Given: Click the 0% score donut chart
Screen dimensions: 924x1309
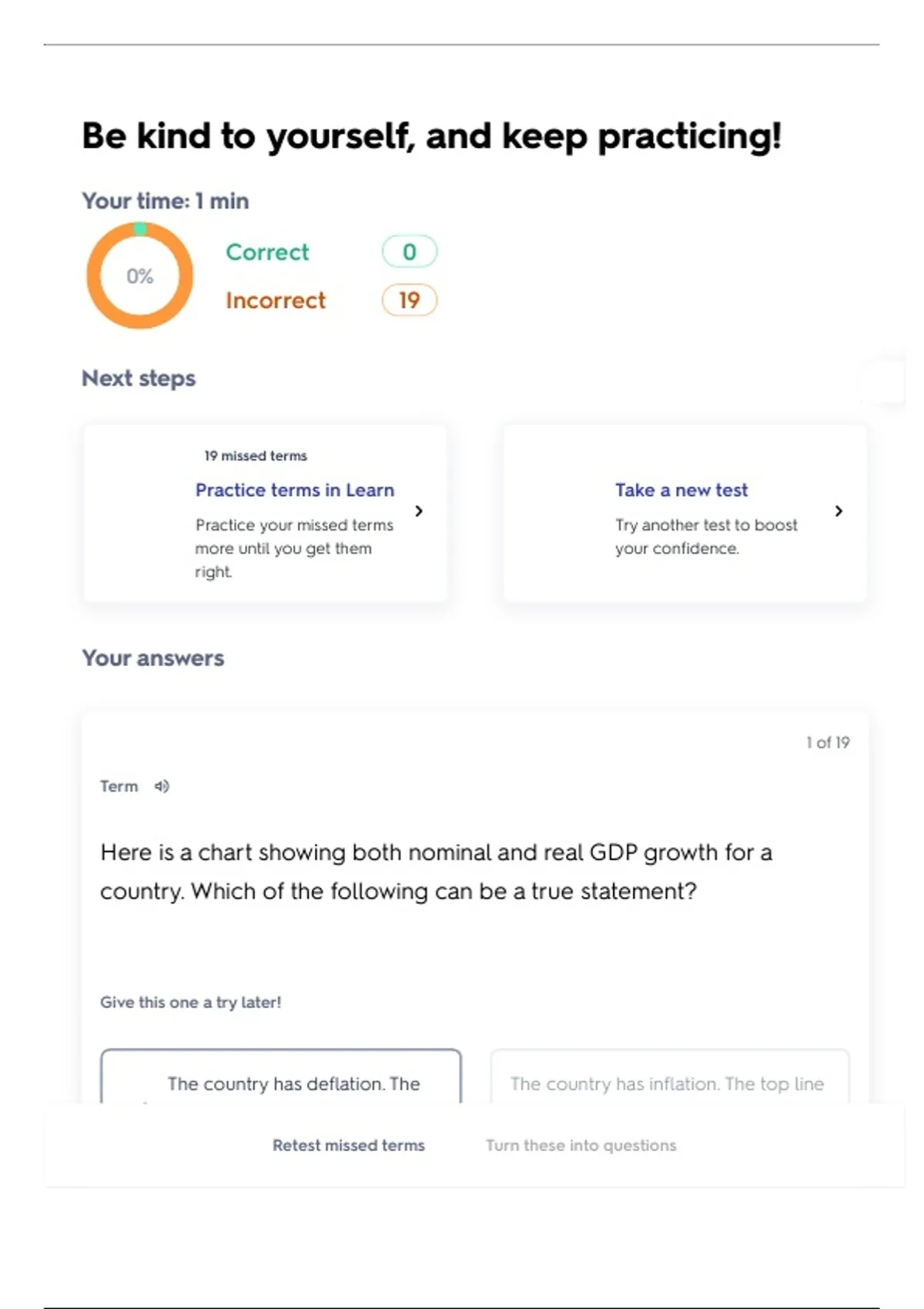Looking at the screenshot, I should click(x=139, y=276).
